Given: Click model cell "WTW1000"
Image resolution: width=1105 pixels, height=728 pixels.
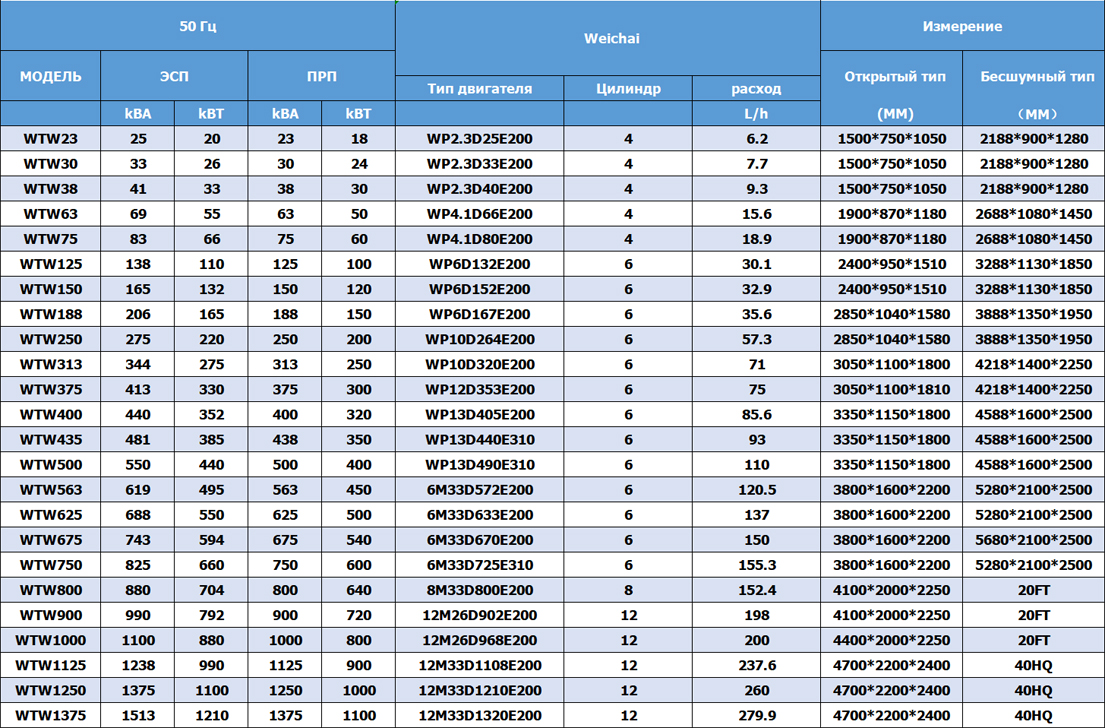Looking at the screenshot, I should 51,641.
